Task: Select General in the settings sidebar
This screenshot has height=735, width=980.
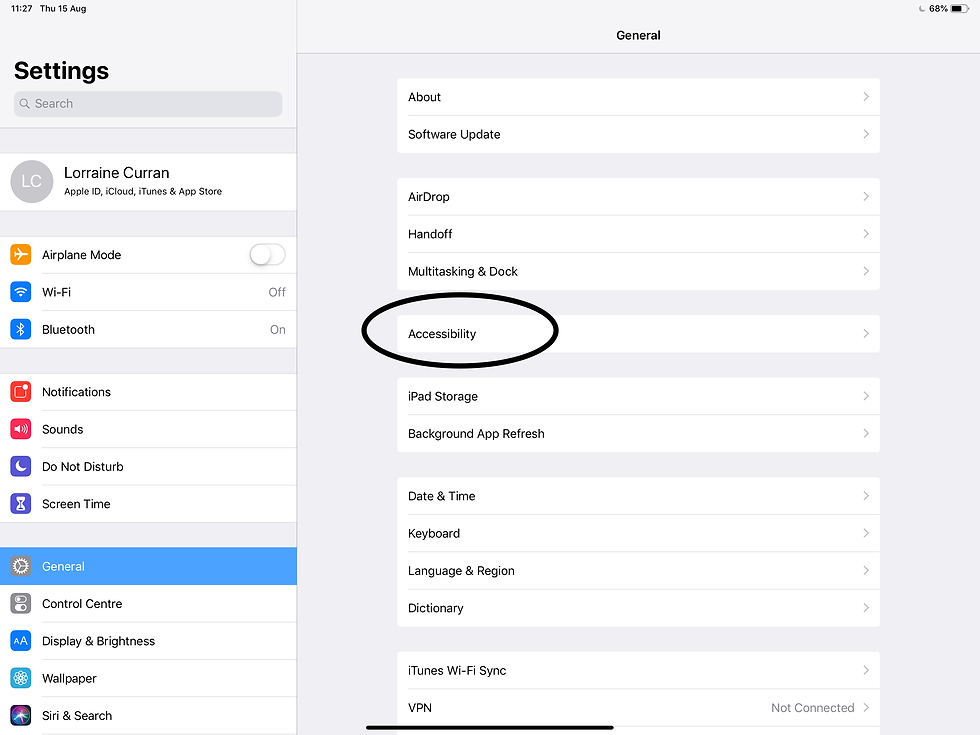Action: 148,566
